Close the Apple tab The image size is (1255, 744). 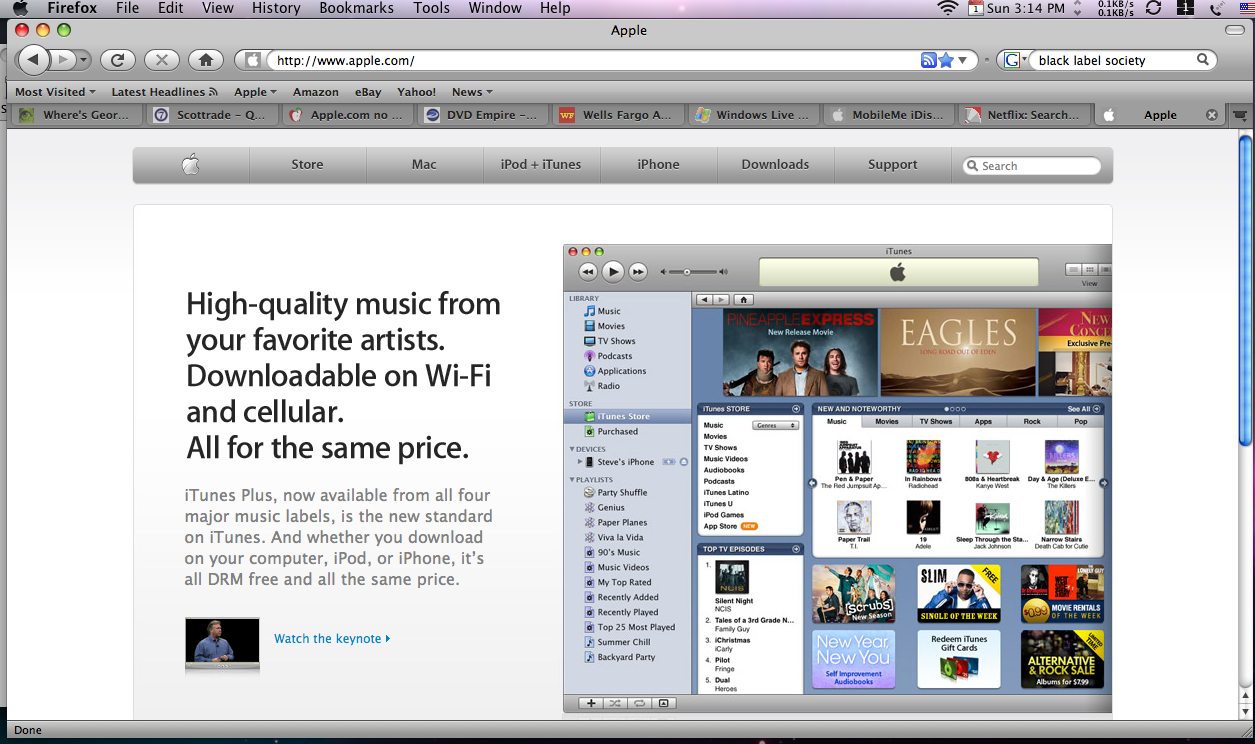1212,115
